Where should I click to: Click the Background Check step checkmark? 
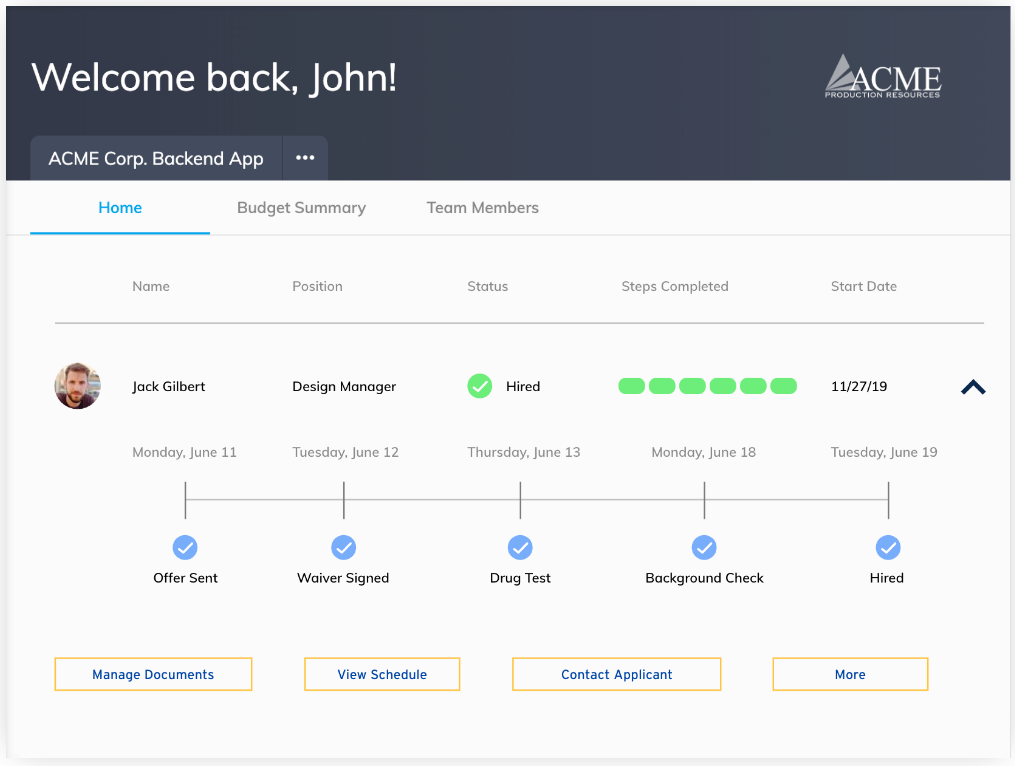(x=704, y=548)
